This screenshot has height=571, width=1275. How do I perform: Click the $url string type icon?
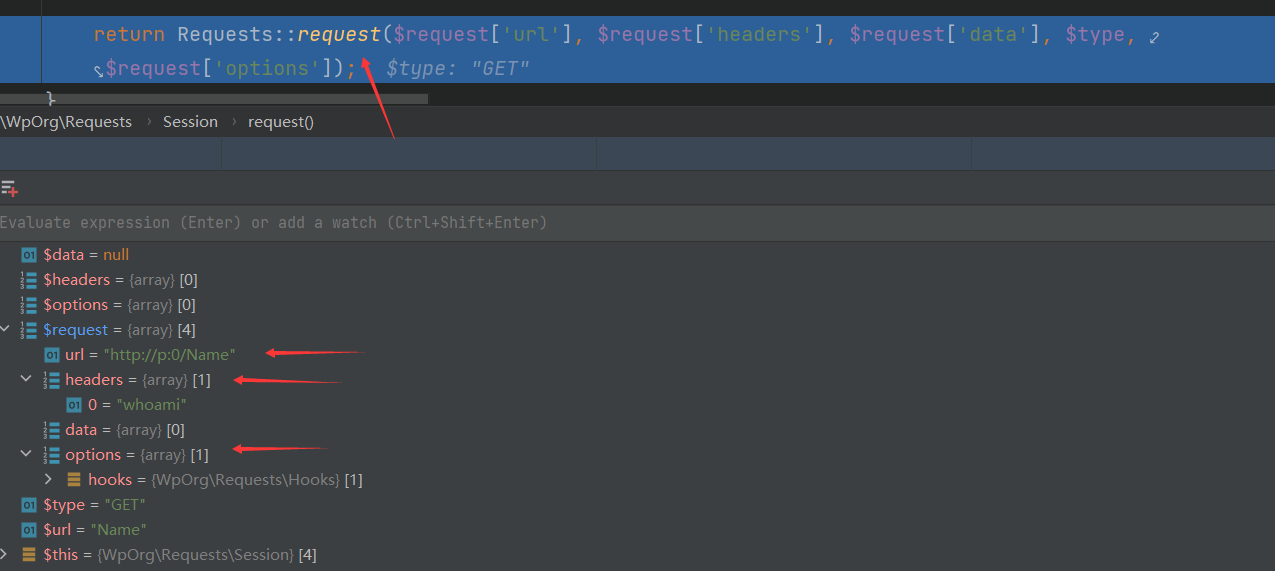coord(29,530)
